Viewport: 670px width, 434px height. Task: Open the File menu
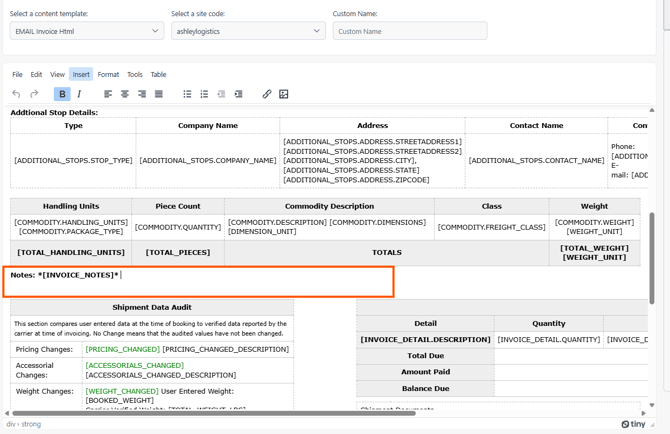pos(17,74)
